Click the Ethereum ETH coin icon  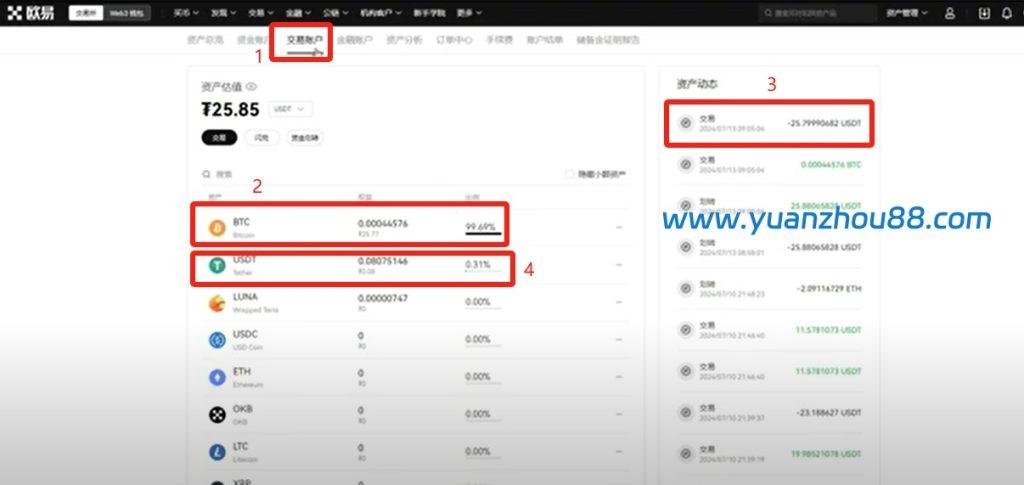tap(216, 377)
